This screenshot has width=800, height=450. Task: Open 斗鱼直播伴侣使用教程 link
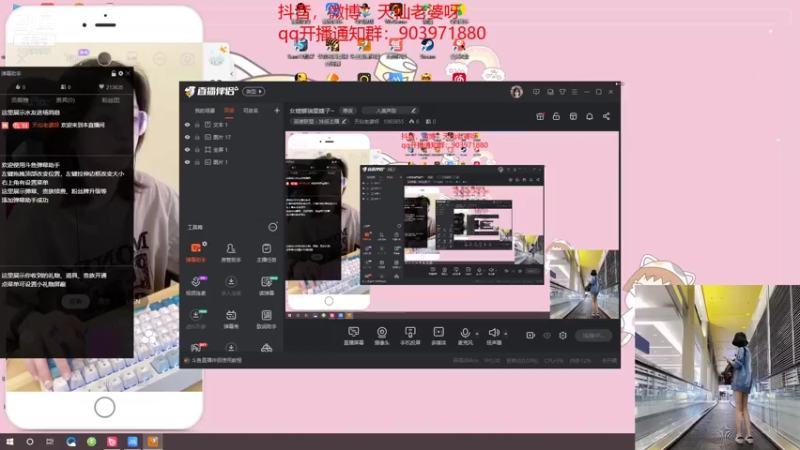(x=216, y=360)
